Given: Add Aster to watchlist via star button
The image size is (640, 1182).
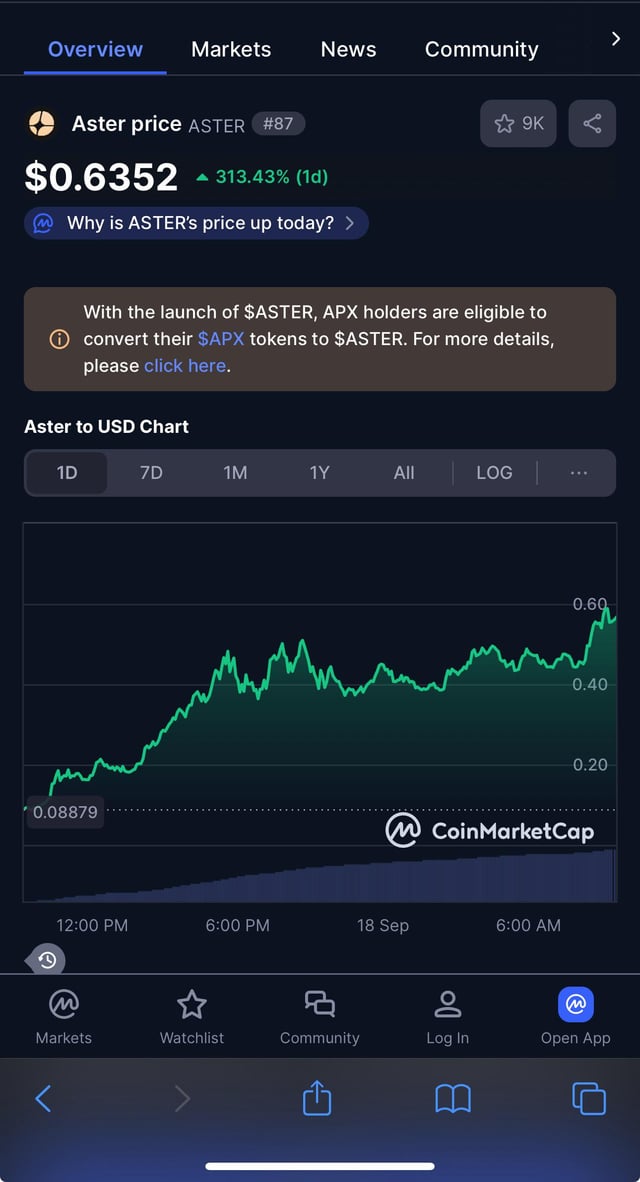Looking at the screenshot, I should click(518, 123).
